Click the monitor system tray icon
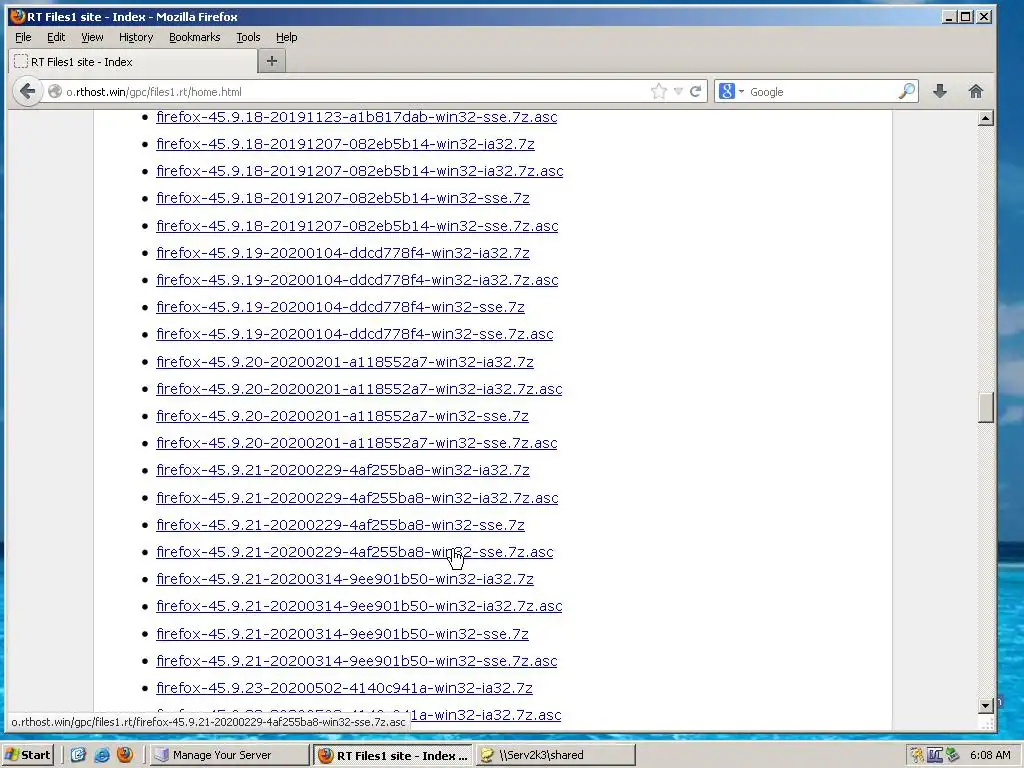The width and height of the screenshot is (1024, 768). click(935, 755)
